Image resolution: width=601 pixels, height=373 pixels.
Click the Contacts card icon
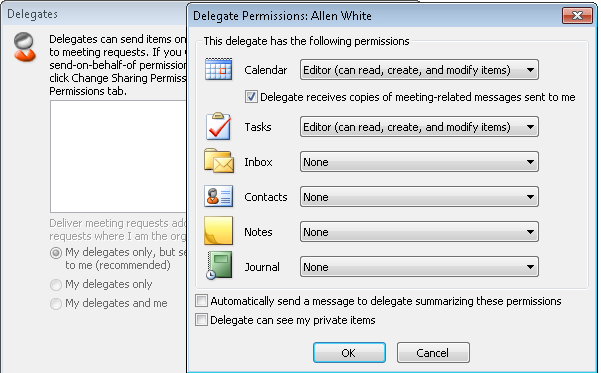point(218,196)
